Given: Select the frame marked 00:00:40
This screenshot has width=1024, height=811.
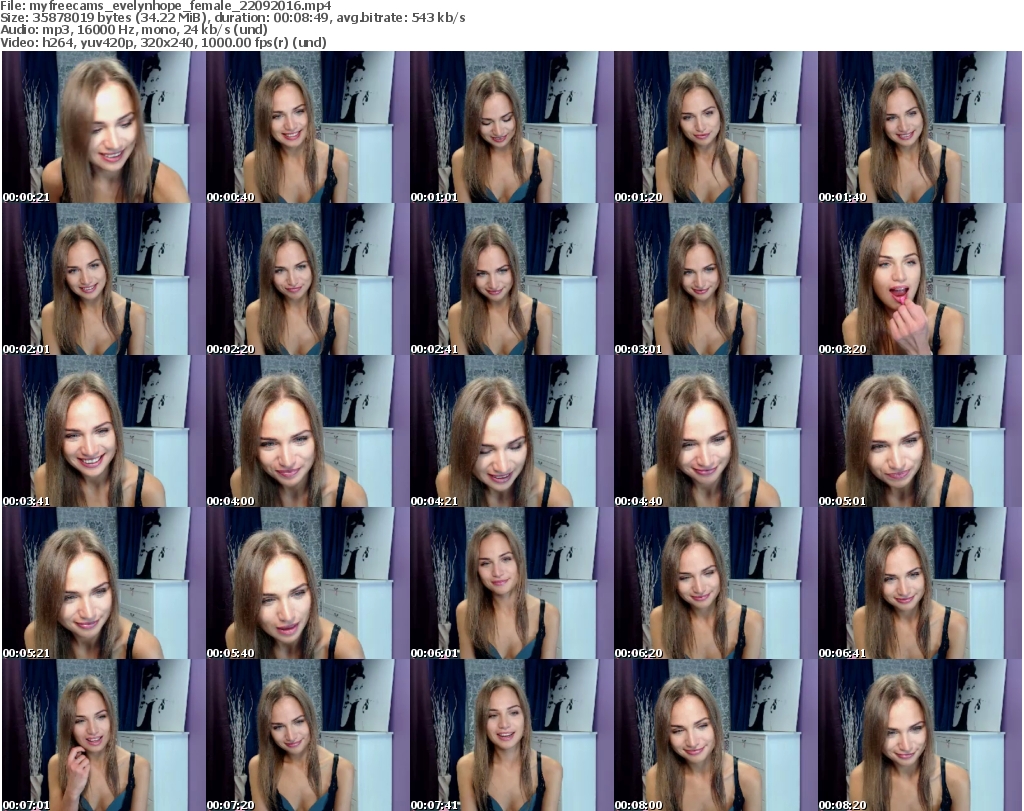Looking at the screenshot, I should click(307, 127).
